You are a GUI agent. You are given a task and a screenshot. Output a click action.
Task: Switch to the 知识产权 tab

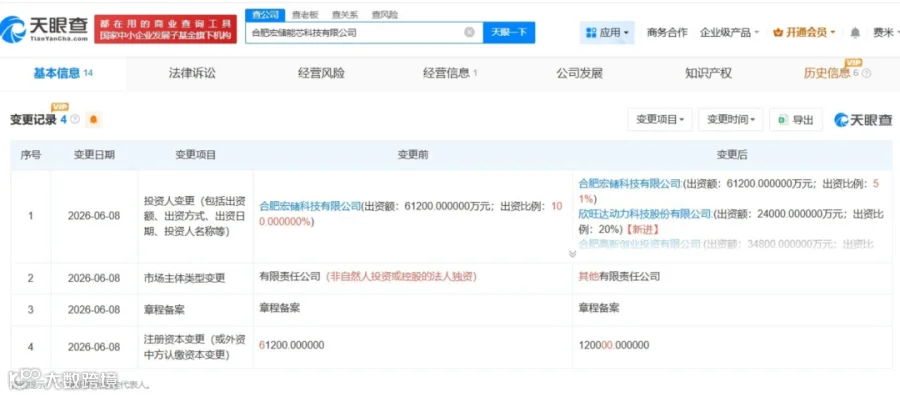pos(709,73)
